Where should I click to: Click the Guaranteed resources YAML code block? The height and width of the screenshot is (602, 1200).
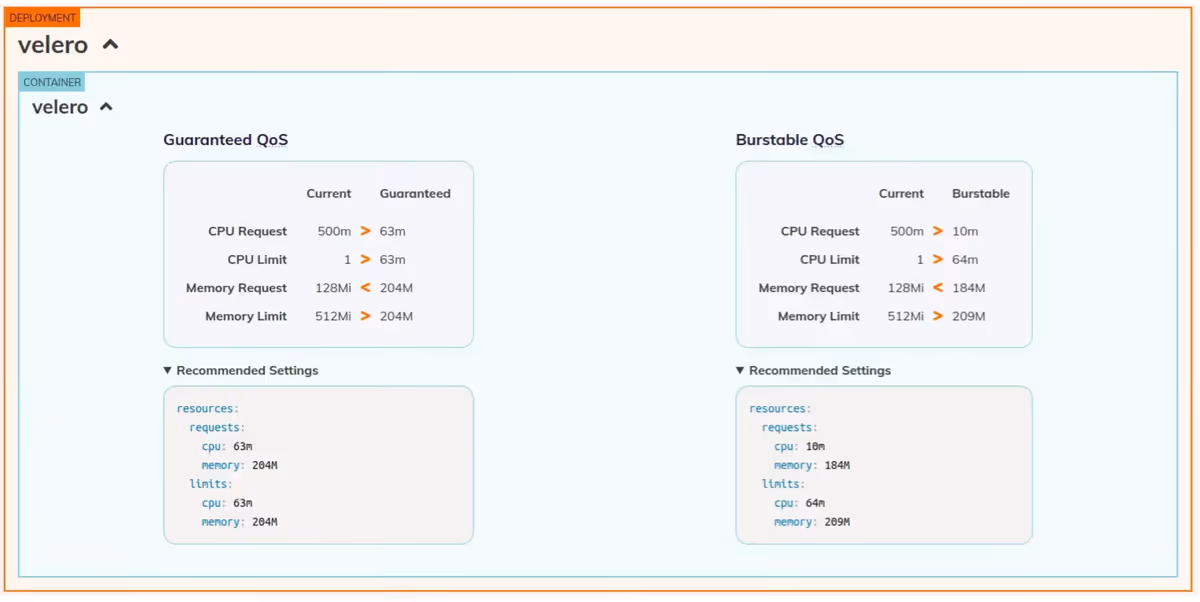(x=318, y=465)
